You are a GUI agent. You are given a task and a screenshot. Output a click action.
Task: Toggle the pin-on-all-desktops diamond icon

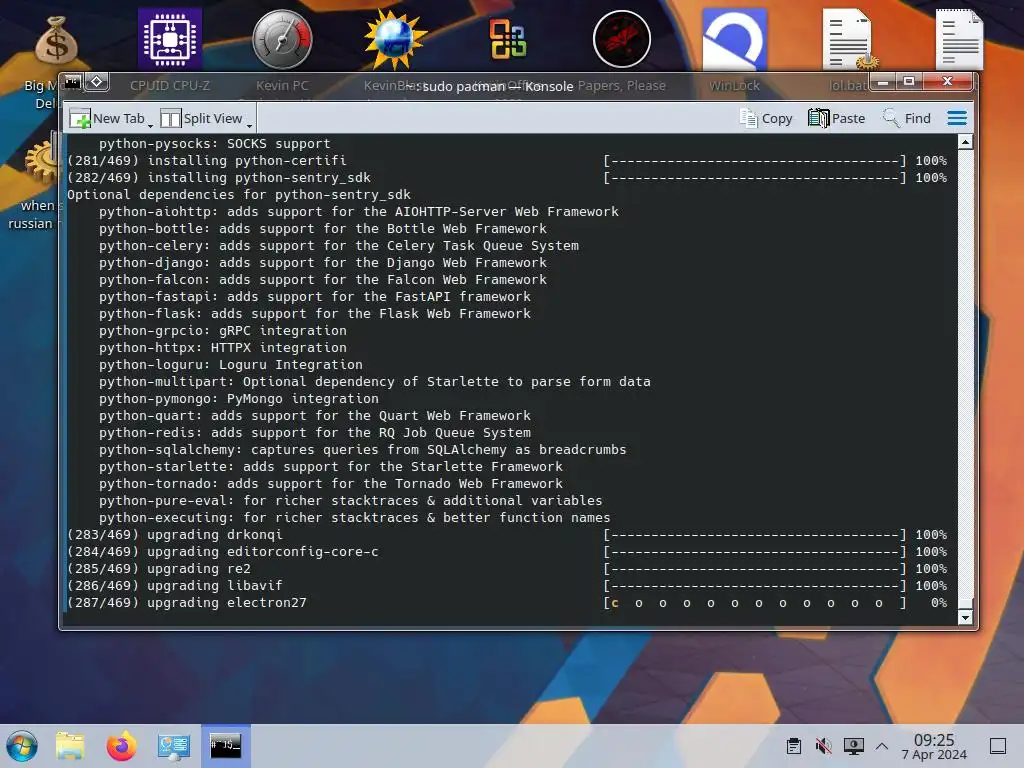[x=97, y=82]
